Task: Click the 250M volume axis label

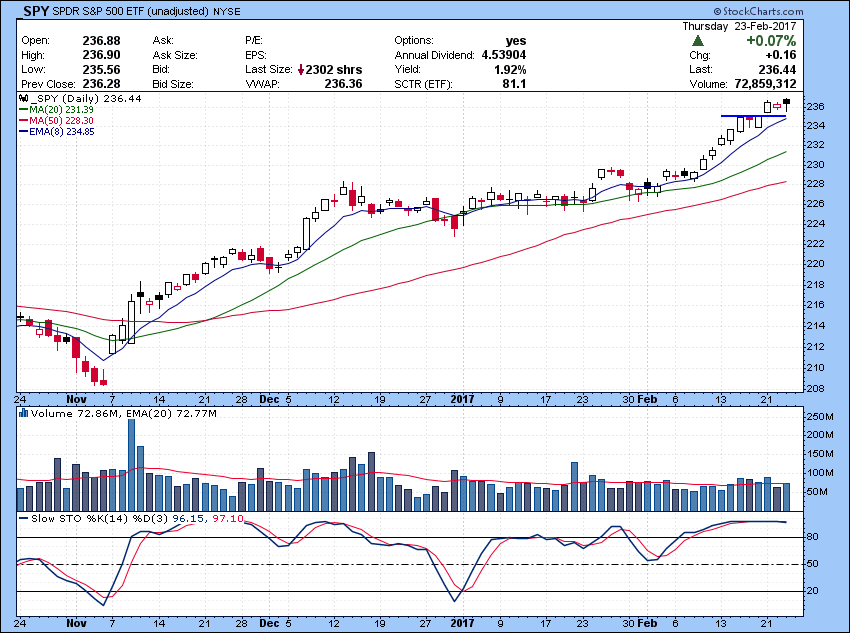Action: click(820, 417)
